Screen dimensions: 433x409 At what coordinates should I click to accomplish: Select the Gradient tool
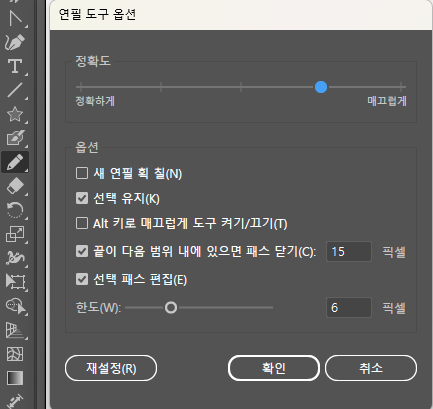coord(15,378)
